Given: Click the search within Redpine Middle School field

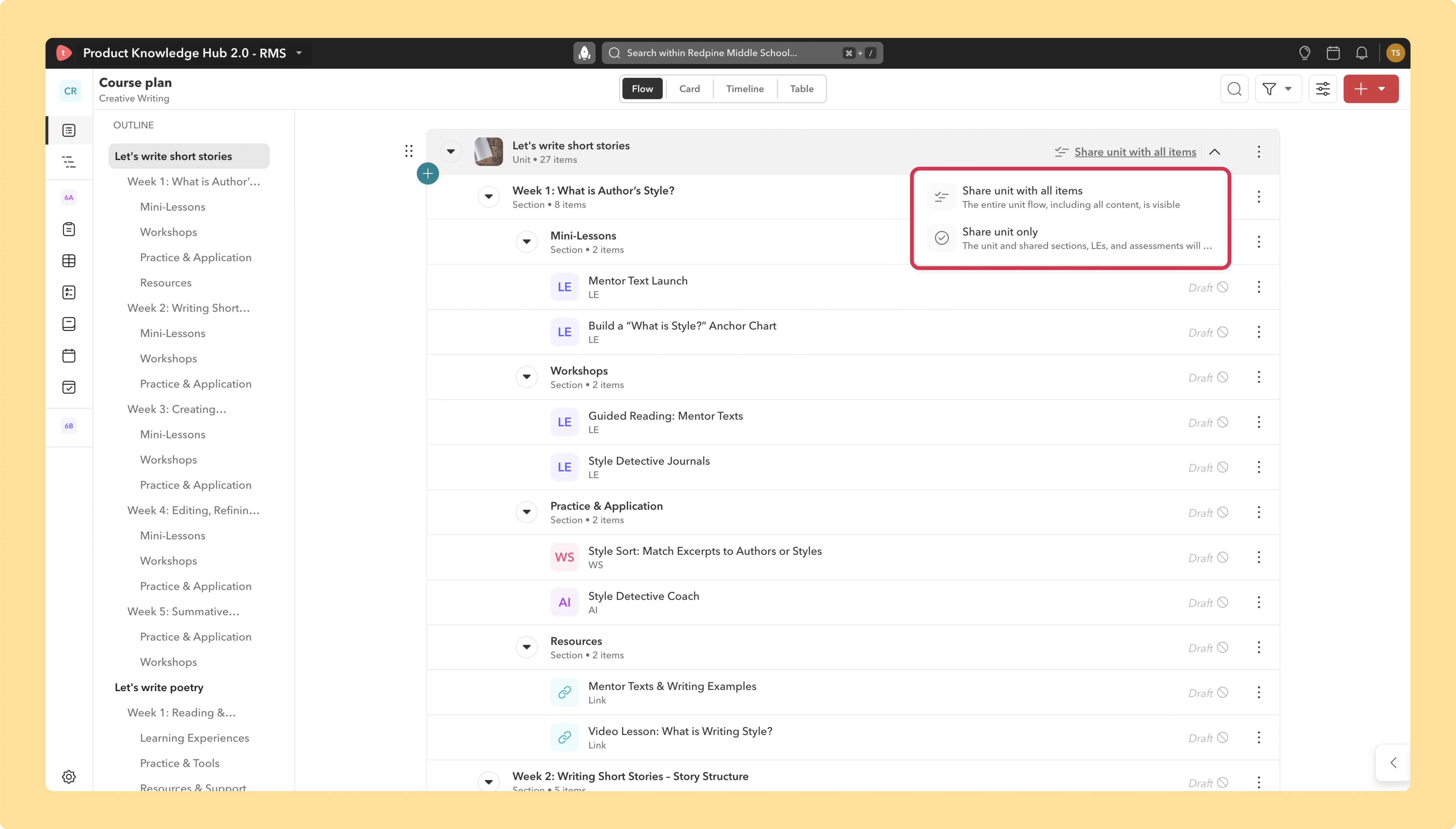Looking at the screenshot, I should [742, 53].
